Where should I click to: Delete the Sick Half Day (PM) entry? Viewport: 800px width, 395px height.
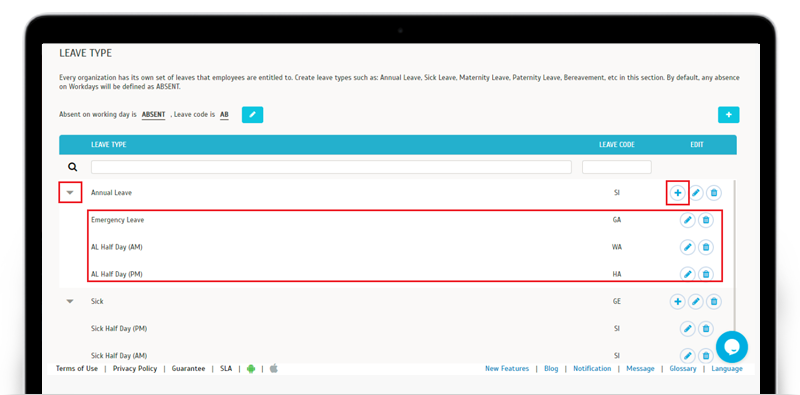706,328
